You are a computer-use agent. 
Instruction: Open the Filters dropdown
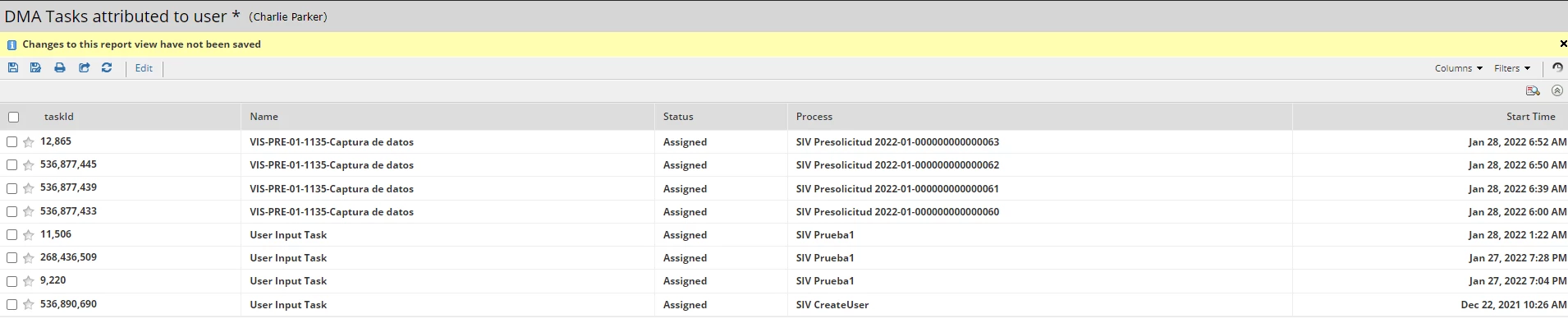point(1511,68)
